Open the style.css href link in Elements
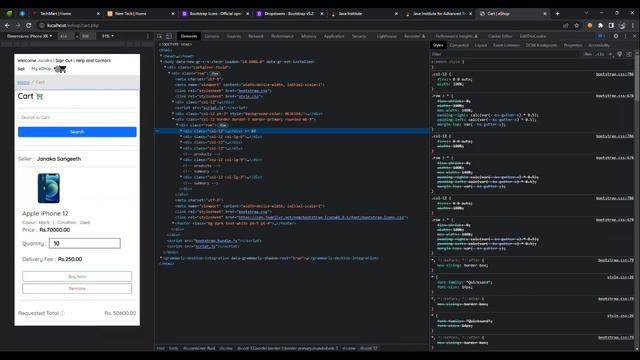Screen dimensions: 640x360 (249, 96)
